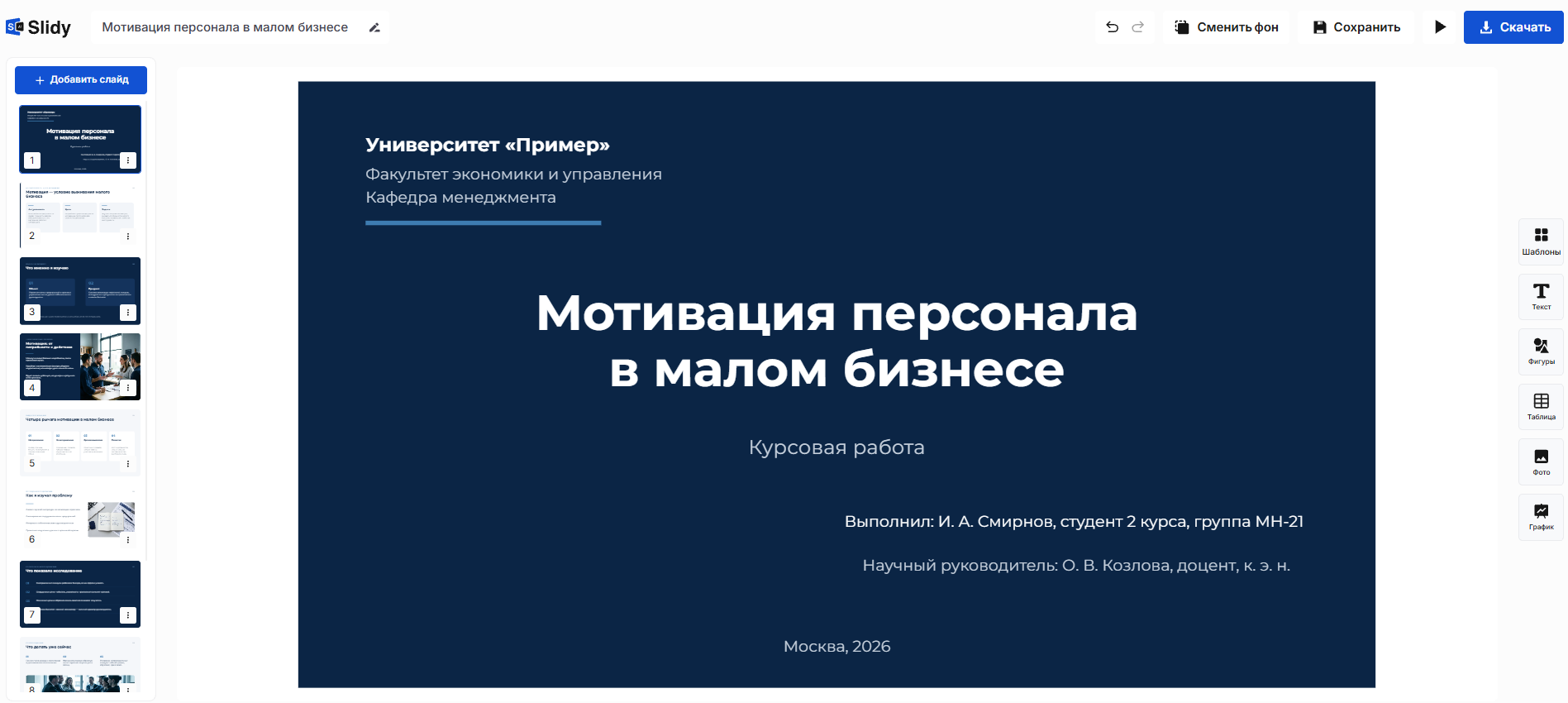Open options menu for slide 3
Screen dimensions: 1568x703
click(x=128, y=313)
